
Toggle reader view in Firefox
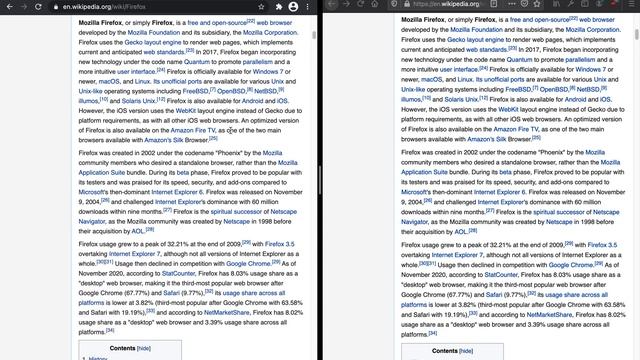click(x=494, y=4)
